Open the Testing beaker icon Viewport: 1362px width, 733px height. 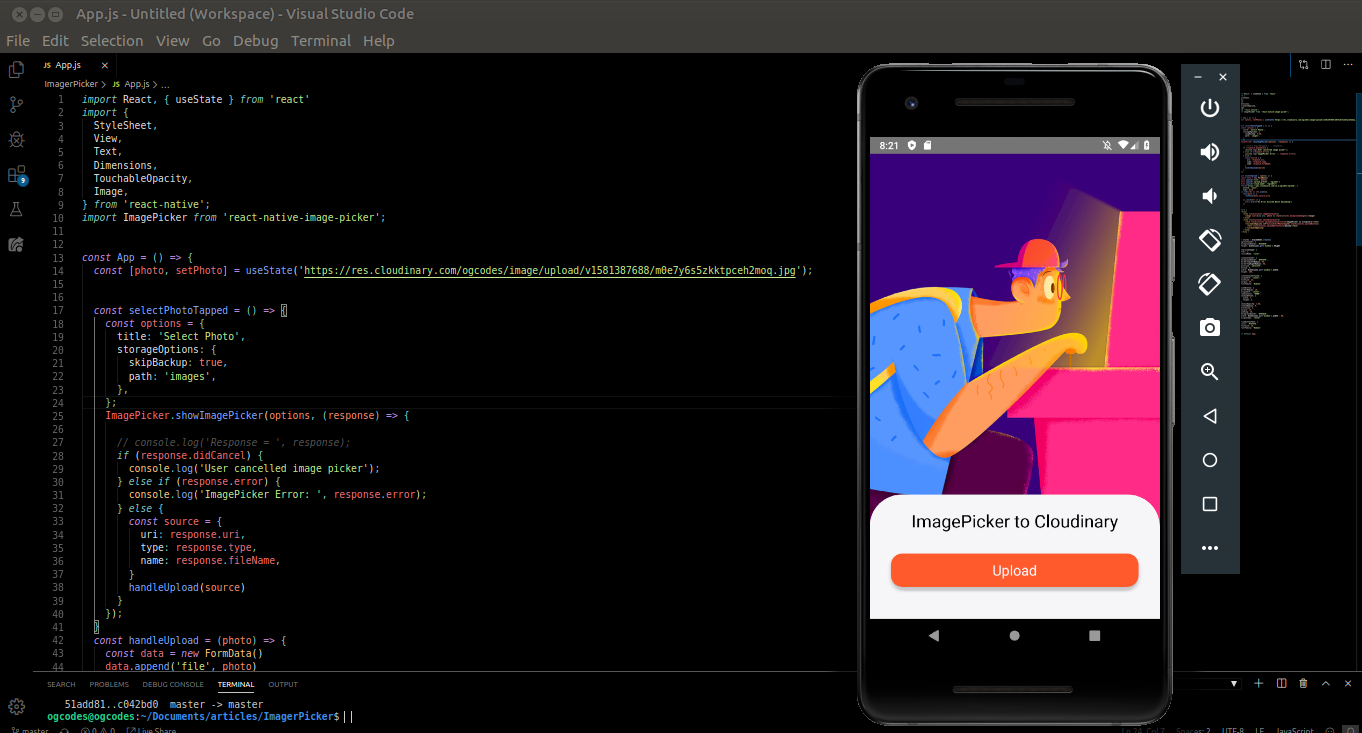pos(16,210)
